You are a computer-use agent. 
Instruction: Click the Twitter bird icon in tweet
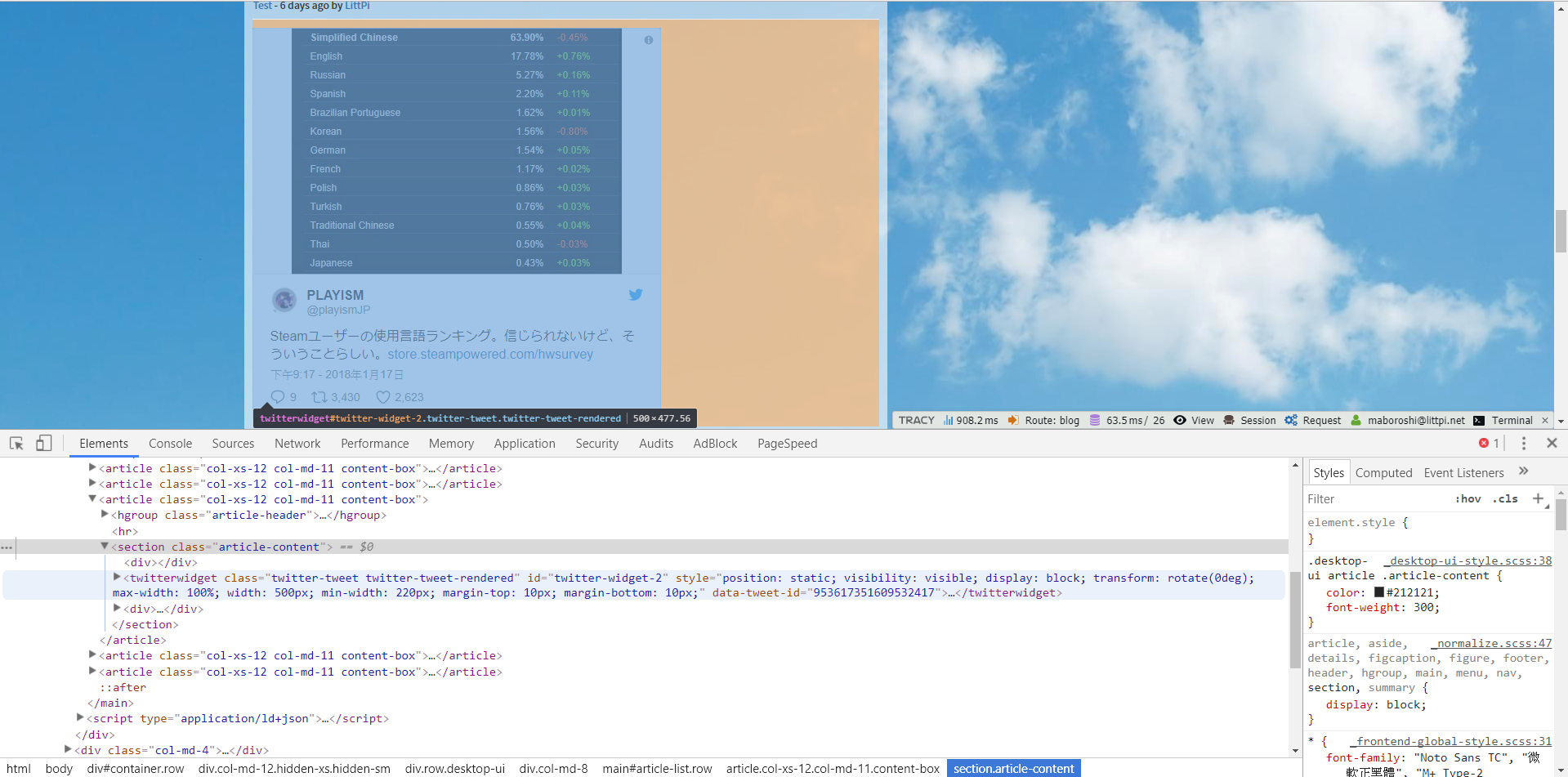636,295
